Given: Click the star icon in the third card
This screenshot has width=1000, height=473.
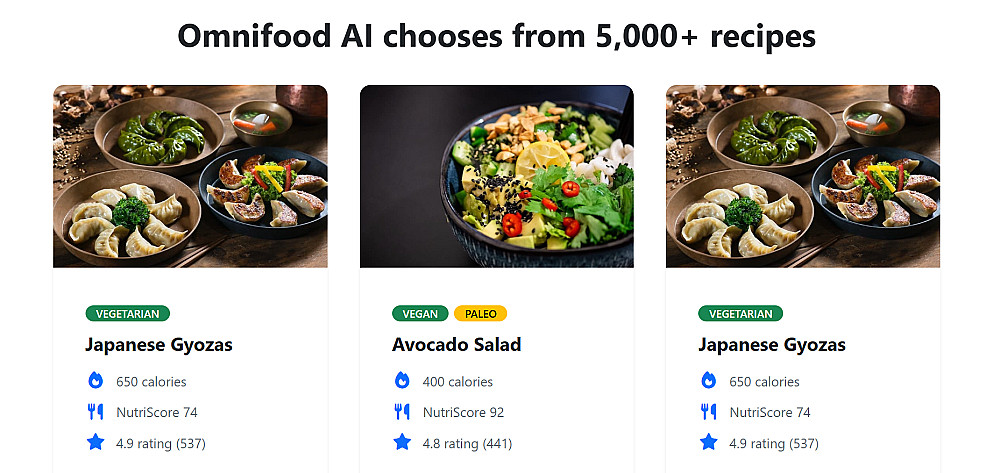Looking at the screenshot, I should pos(709,442).
